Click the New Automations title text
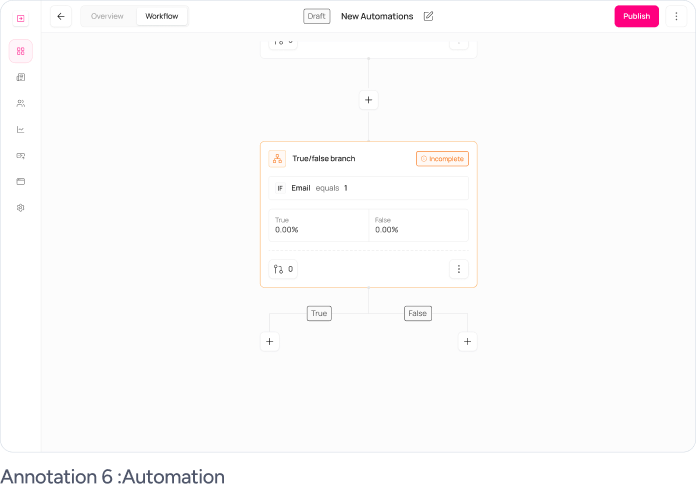This screenshot has height=489, width=696. point(377,16)
